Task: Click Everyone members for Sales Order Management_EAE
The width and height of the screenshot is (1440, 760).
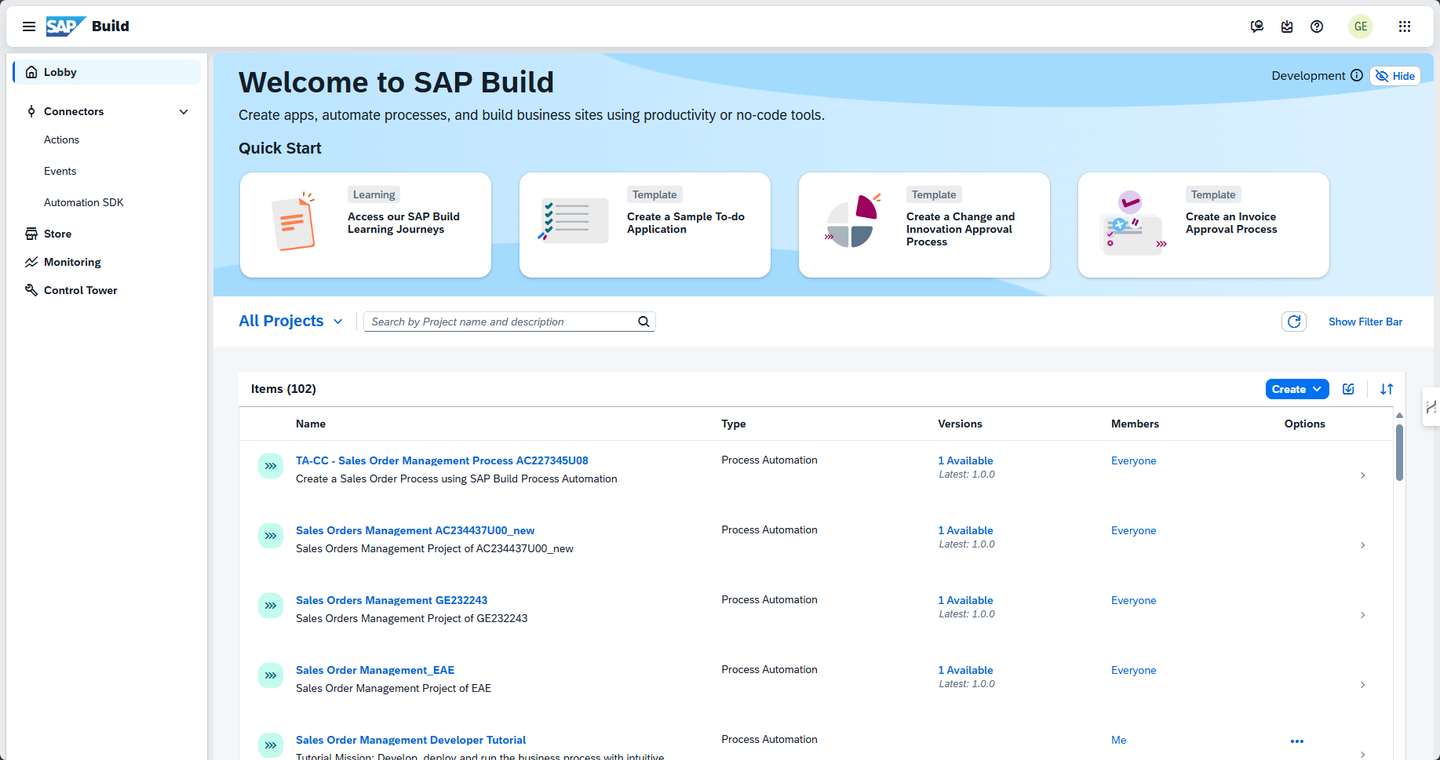Action: (1133, 671)
